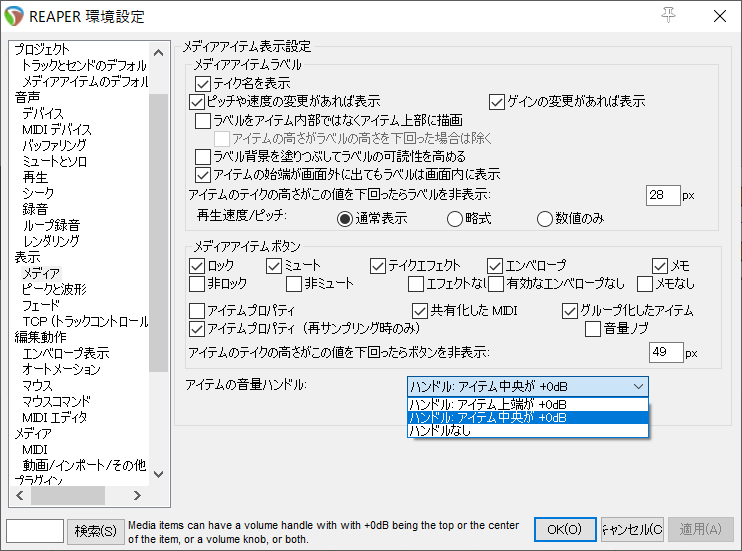Click 検索(S) button
Image resolution: width=742 pixels, height=551 pixels.
click(96, 531)
